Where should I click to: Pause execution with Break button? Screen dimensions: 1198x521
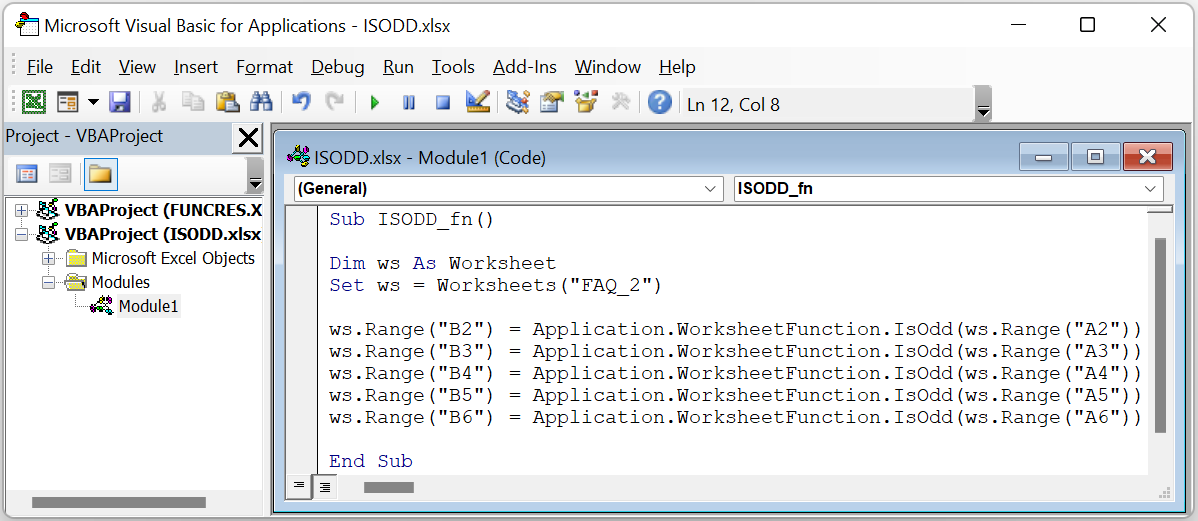pyautogui.click(x=409, y=103)
